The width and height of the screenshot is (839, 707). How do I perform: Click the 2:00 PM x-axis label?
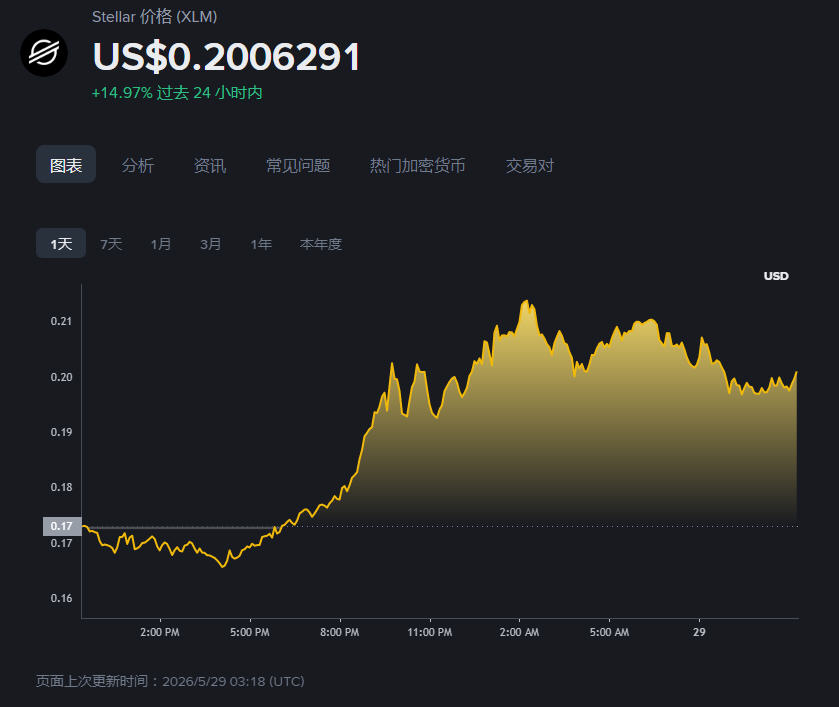point(160,632)
